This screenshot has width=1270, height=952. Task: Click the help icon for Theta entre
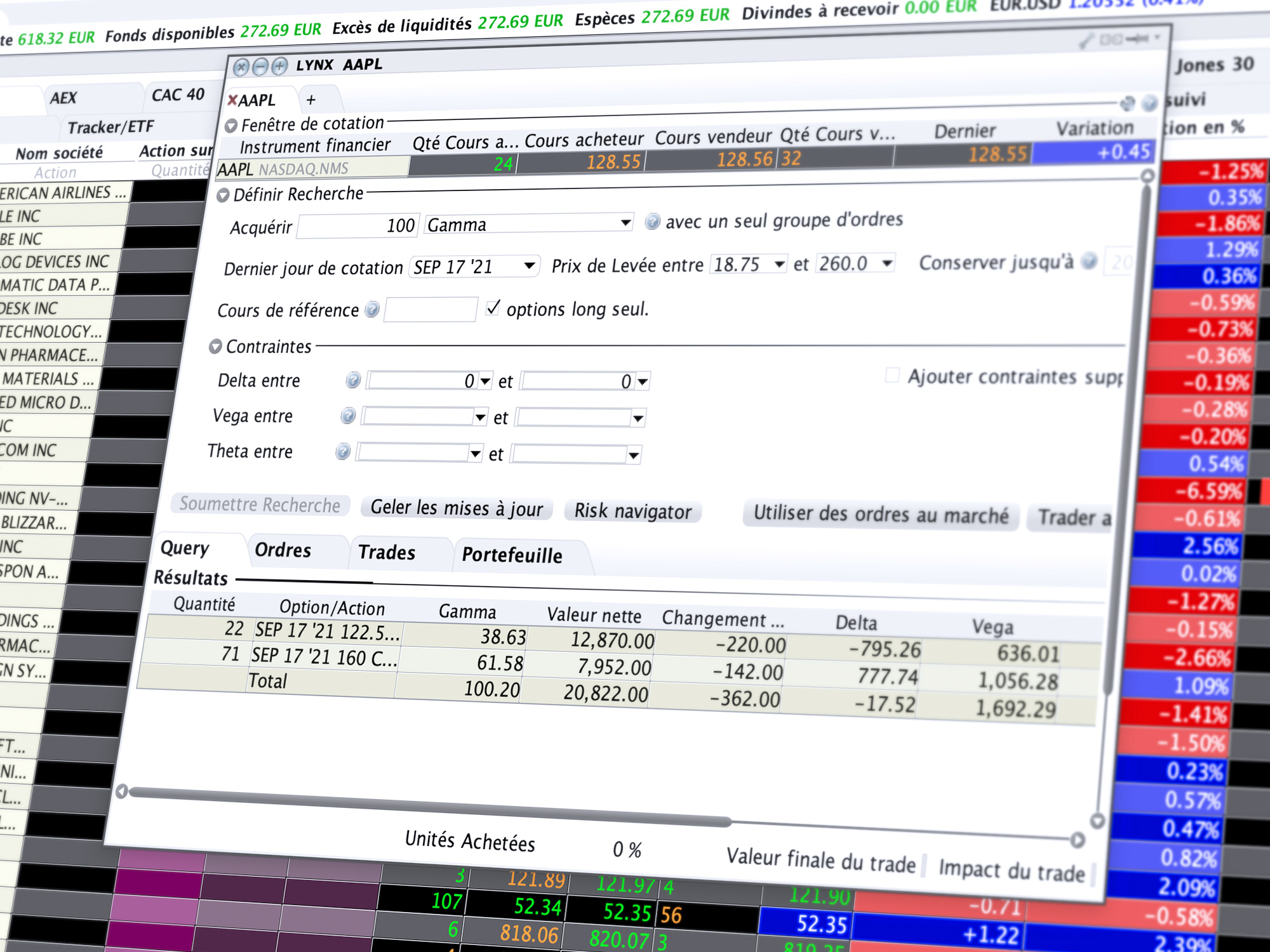pyautogui.click(x=343, y=452)
